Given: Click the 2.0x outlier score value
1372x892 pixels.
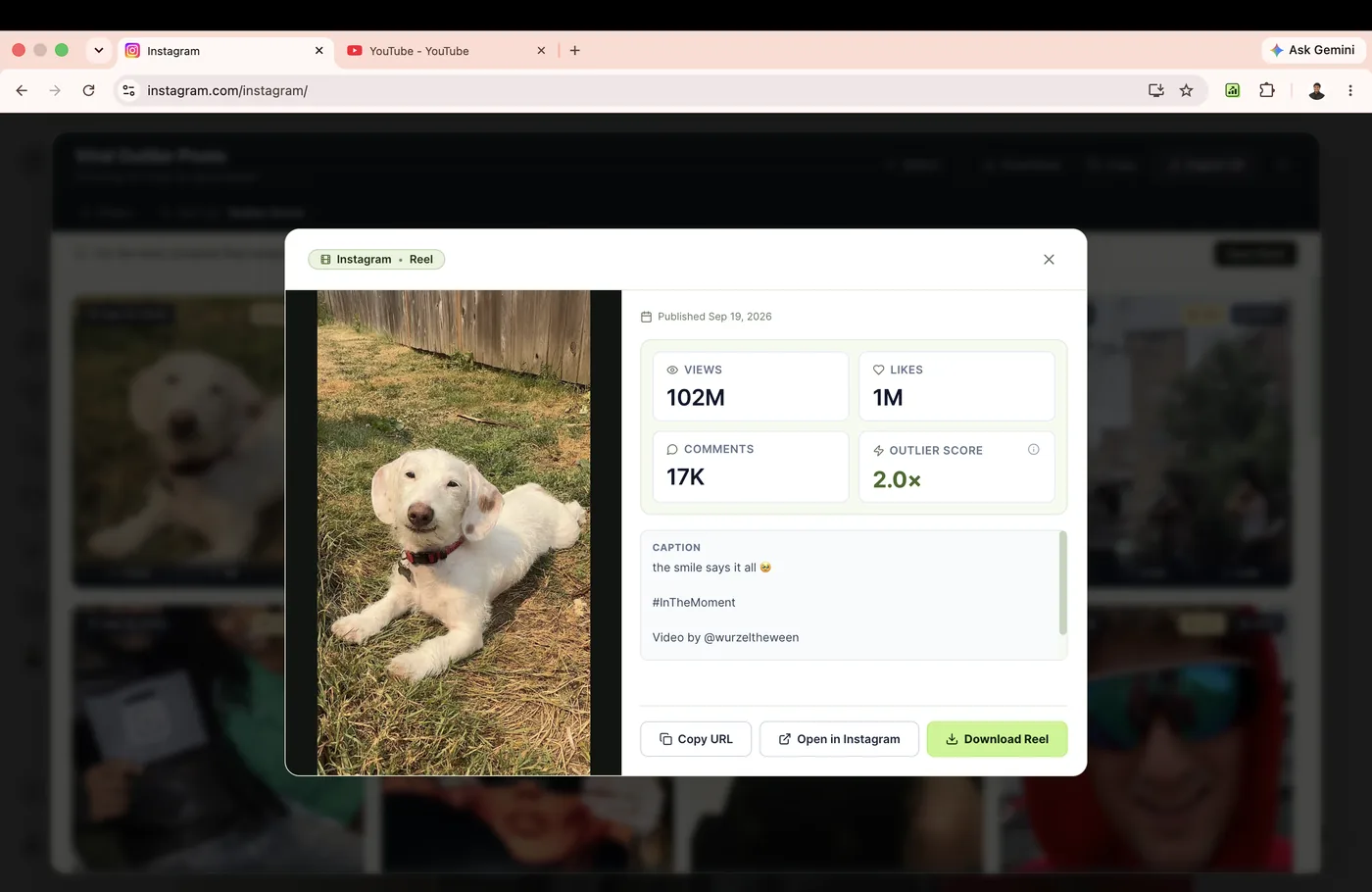Looking at the screenshot, I should coord(897,479).
